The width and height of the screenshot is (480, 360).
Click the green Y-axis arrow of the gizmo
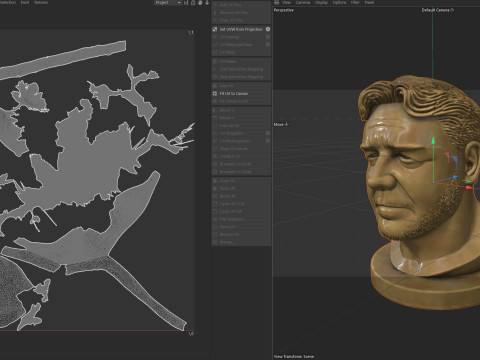433,140
